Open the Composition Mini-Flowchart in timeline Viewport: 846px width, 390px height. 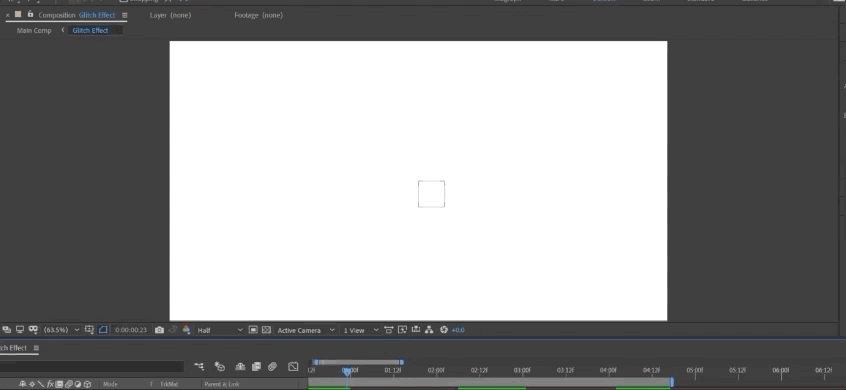(x=199, y=367)
